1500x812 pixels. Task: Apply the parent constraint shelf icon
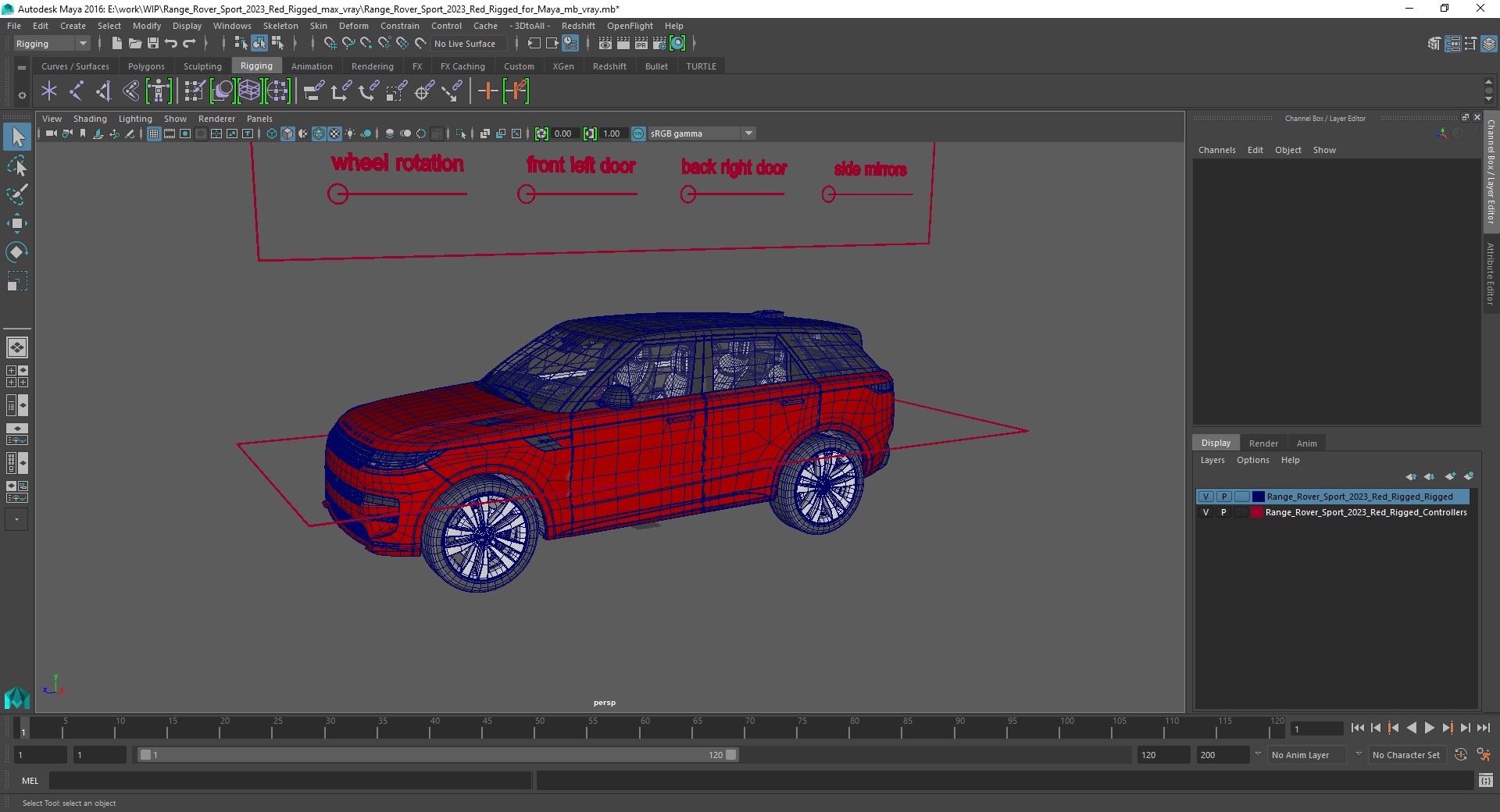[x=313, y=91]
